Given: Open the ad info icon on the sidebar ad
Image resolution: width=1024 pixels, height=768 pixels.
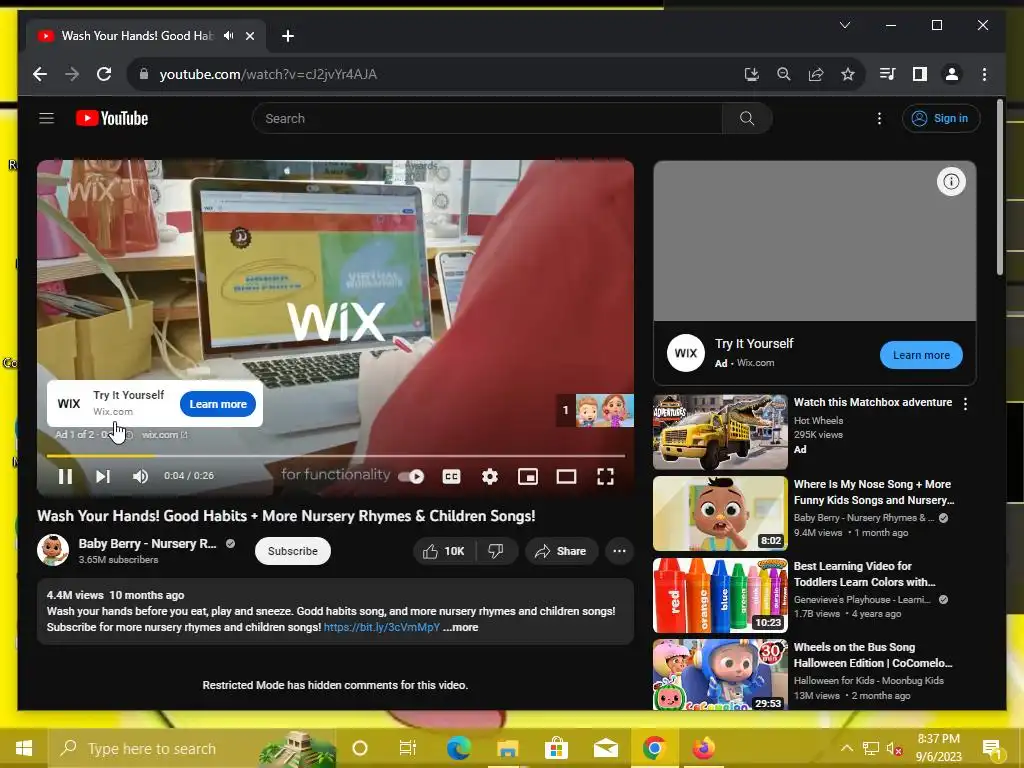Looking at the screenshot, I should 951,182.
